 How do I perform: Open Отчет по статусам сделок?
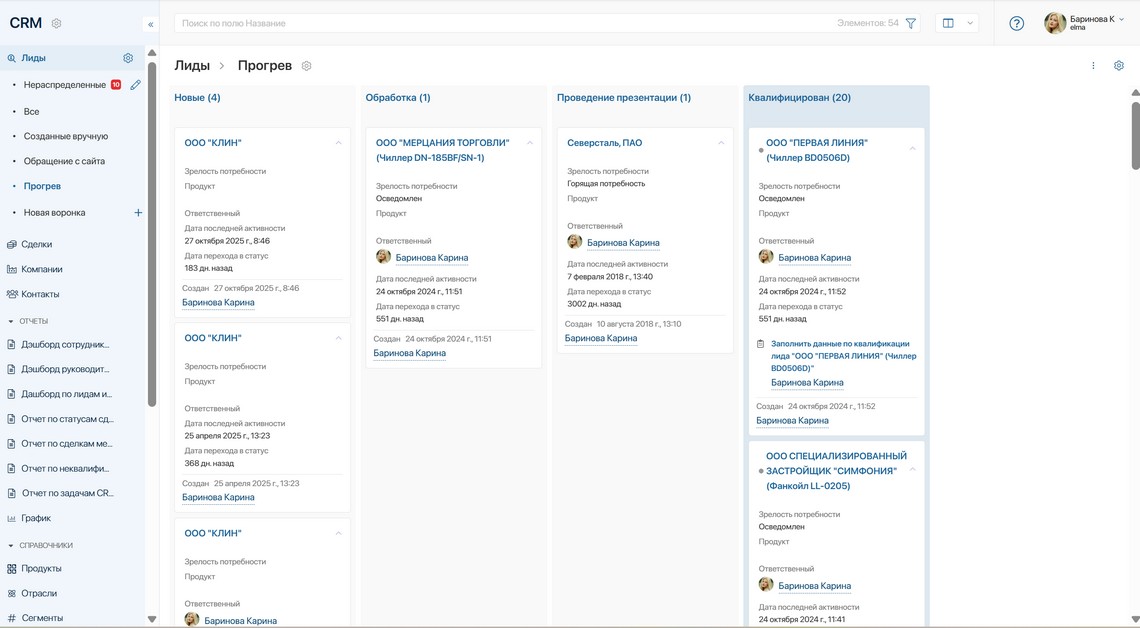tap(68, 419)
